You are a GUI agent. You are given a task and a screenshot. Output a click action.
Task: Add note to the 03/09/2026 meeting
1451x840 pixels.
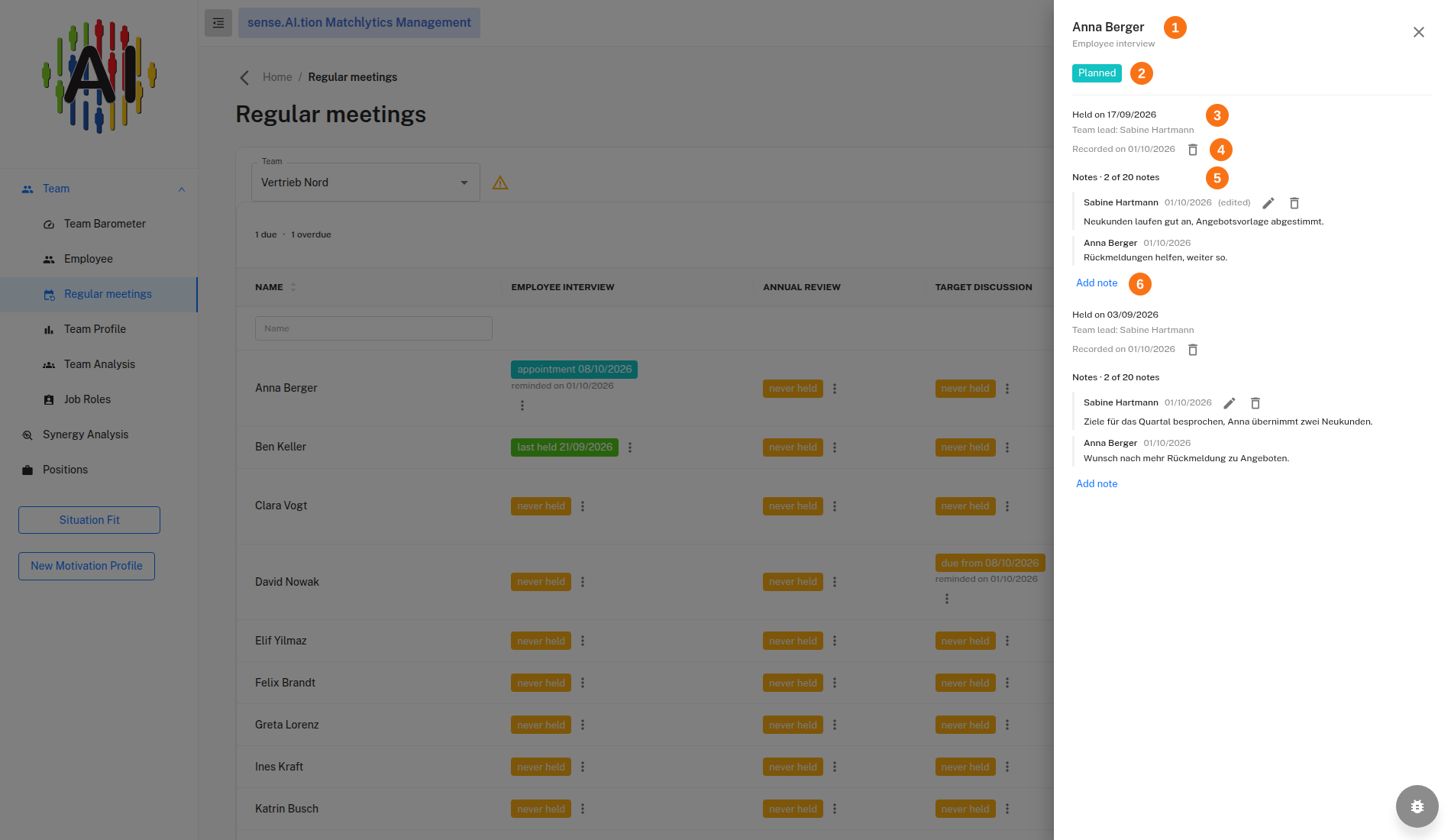(1097, 484)
